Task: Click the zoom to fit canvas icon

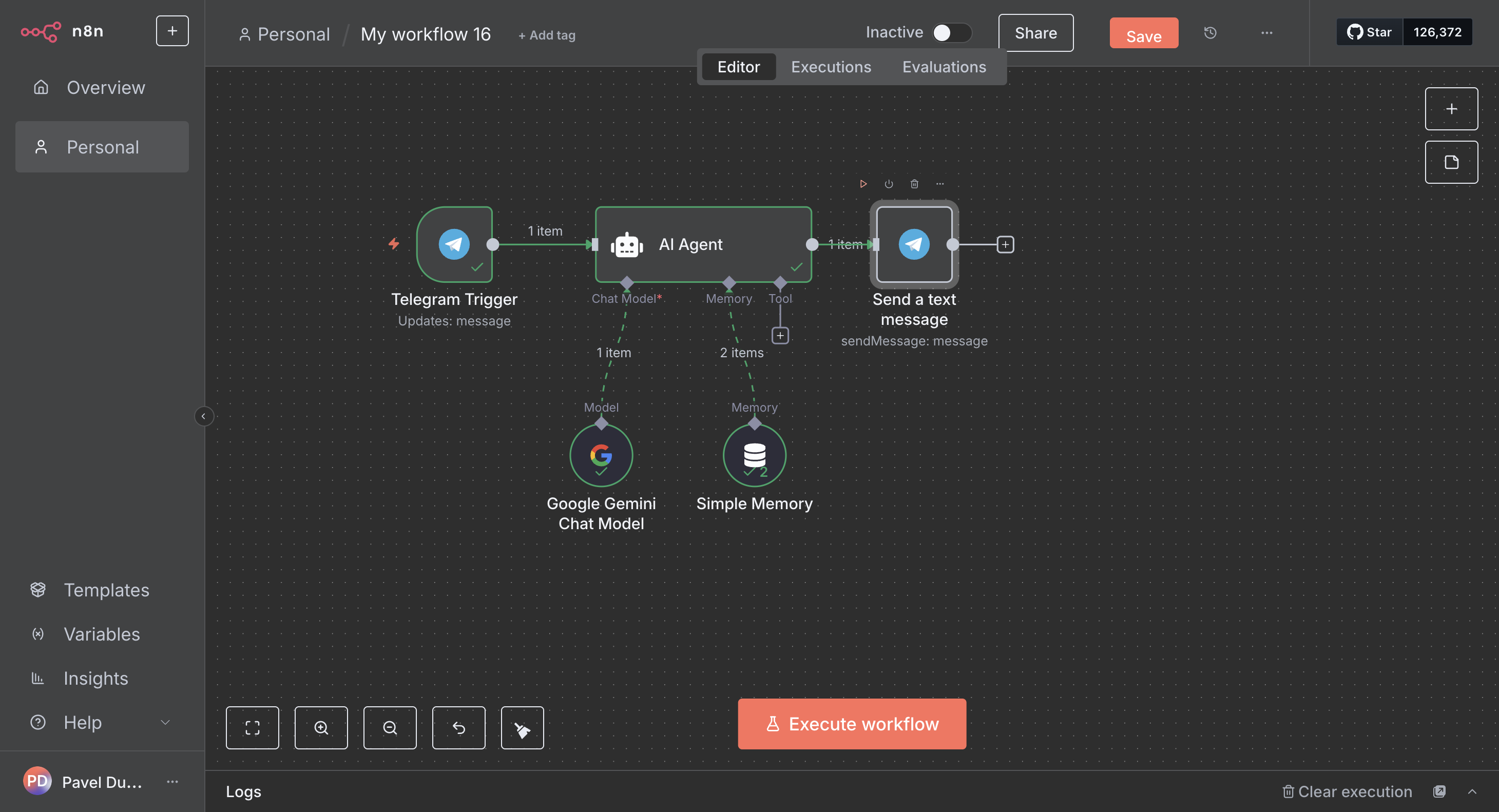Action: (252, 728)
